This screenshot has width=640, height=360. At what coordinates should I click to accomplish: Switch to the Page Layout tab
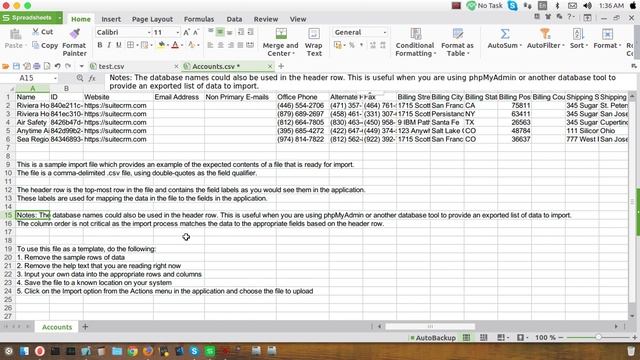tap(152, 19)
